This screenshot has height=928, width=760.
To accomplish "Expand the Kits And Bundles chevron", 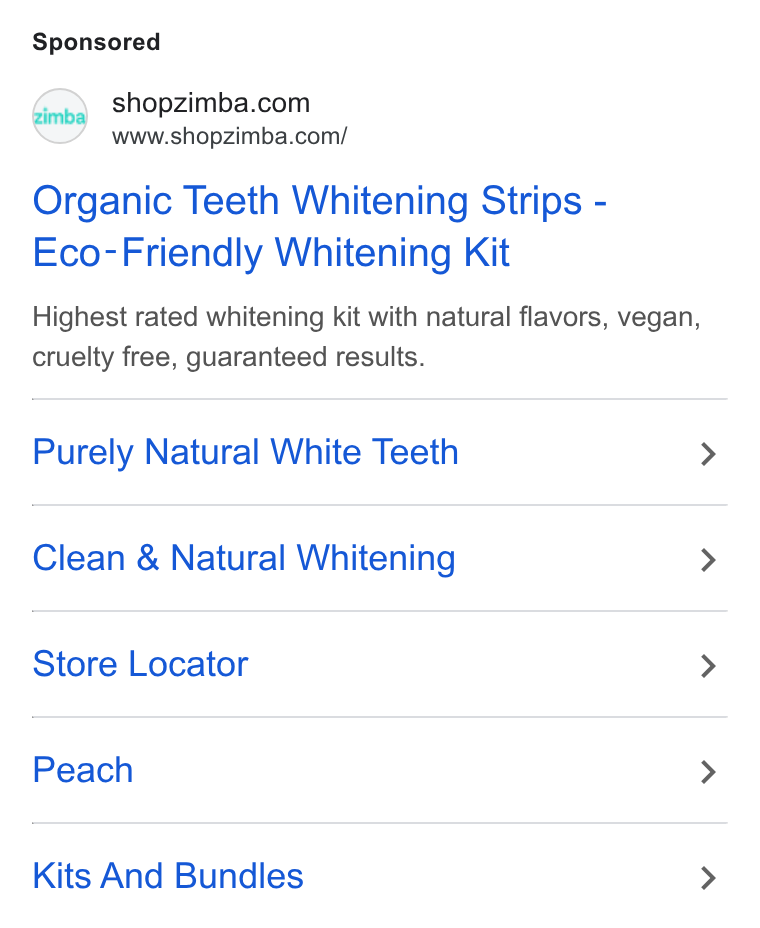I will [x=708, y=878].
